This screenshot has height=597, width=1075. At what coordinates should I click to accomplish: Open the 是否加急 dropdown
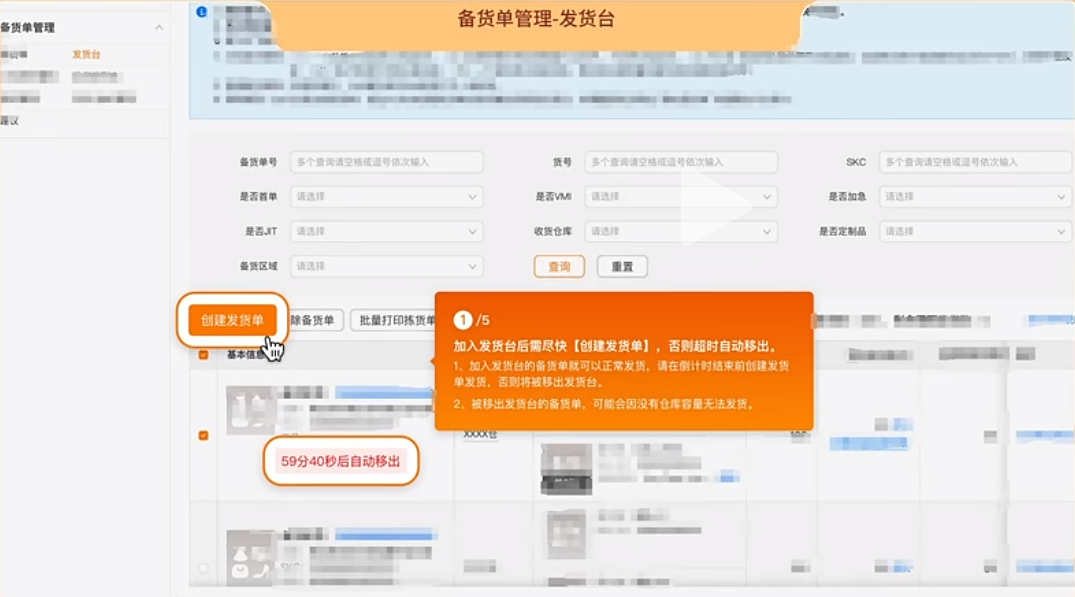click(975, 197)
